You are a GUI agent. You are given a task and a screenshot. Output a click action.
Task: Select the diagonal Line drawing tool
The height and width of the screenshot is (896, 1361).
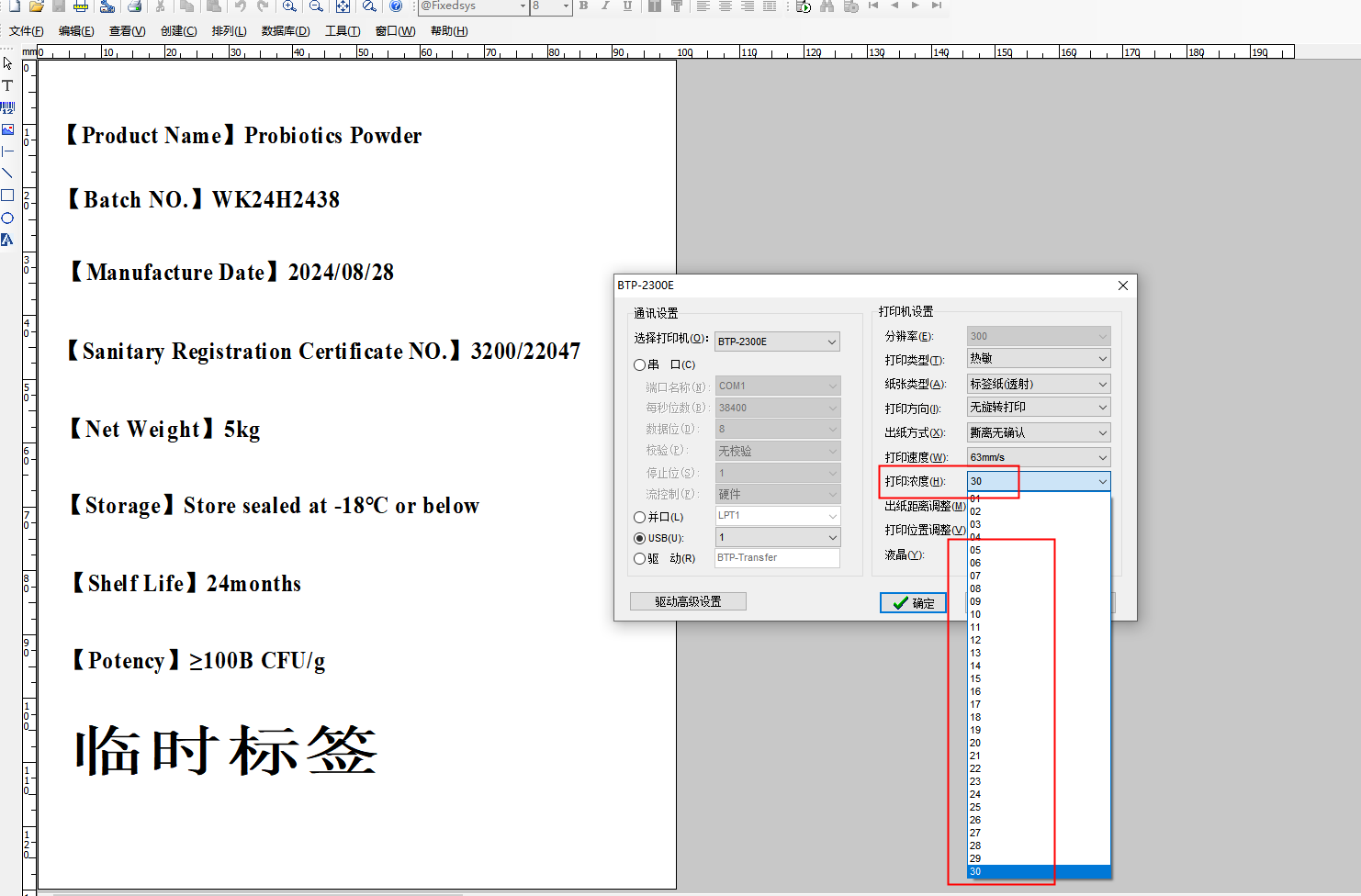(7, 174)
